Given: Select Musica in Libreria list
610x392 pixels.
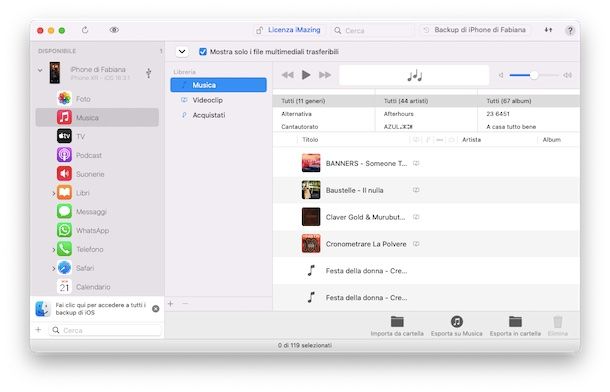Looking at the screenshot, I should pos(218,85).
